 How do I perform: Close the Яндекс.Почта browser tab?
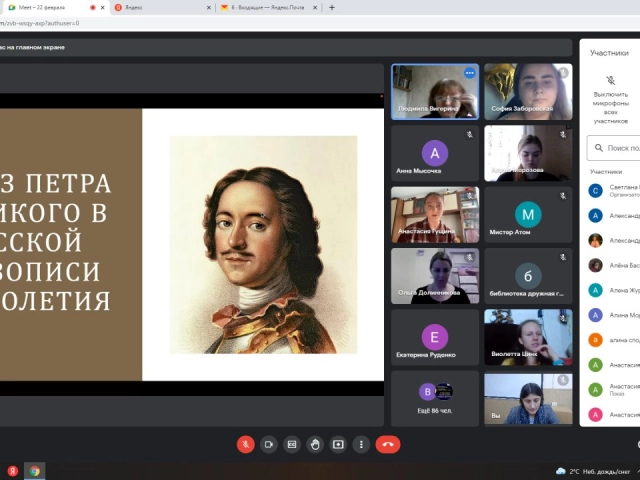click(315, 7)
